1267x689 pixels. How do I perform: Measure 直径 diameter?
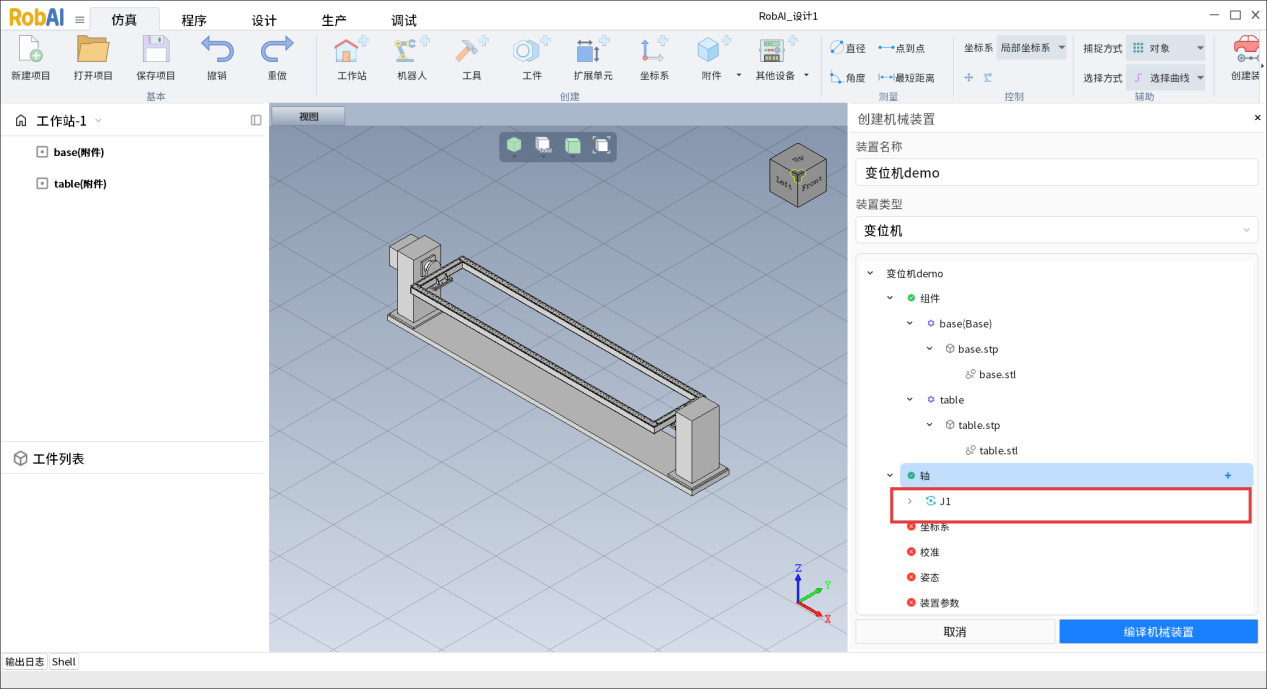pyautogui.click(x=848, y=48)
